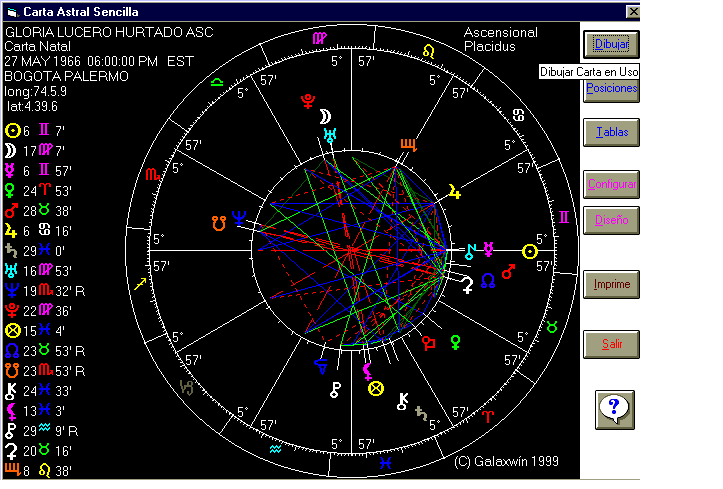Select the red Mars glyph on the chart
The image size is (723, 489).
(508, 270)
